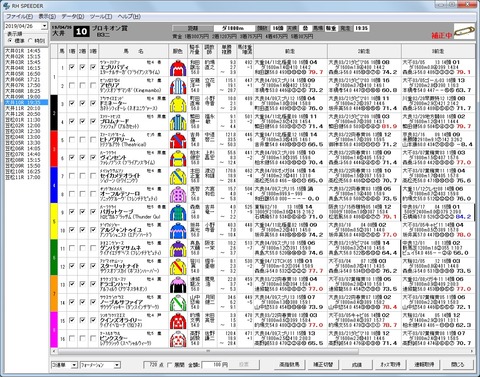Click the safety pin icon beside 補正中
This screenshot has height=377, width=480.
(x=464, y=31)
